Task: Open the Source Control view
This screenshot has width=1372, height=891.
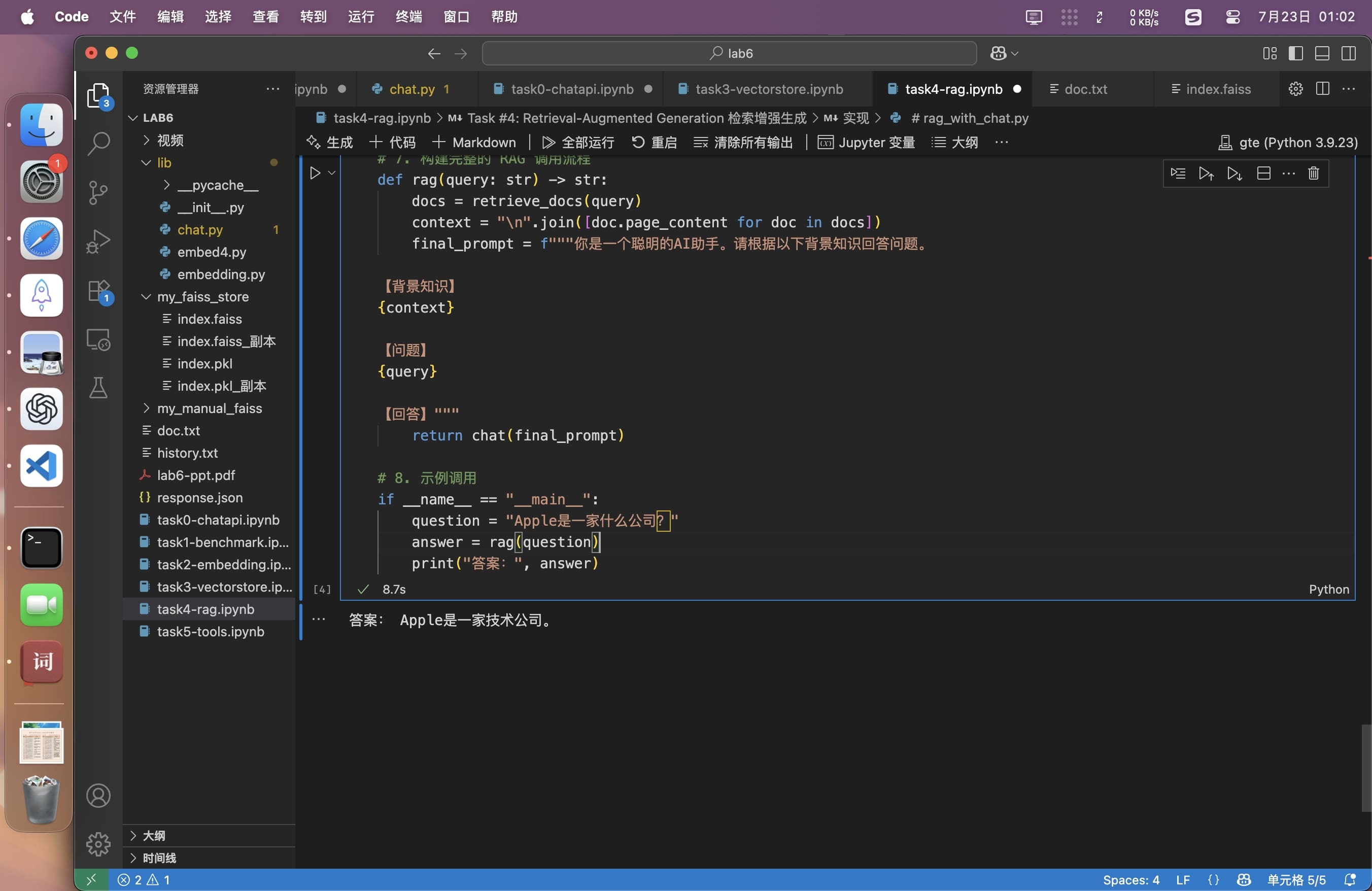Action: 98,192
